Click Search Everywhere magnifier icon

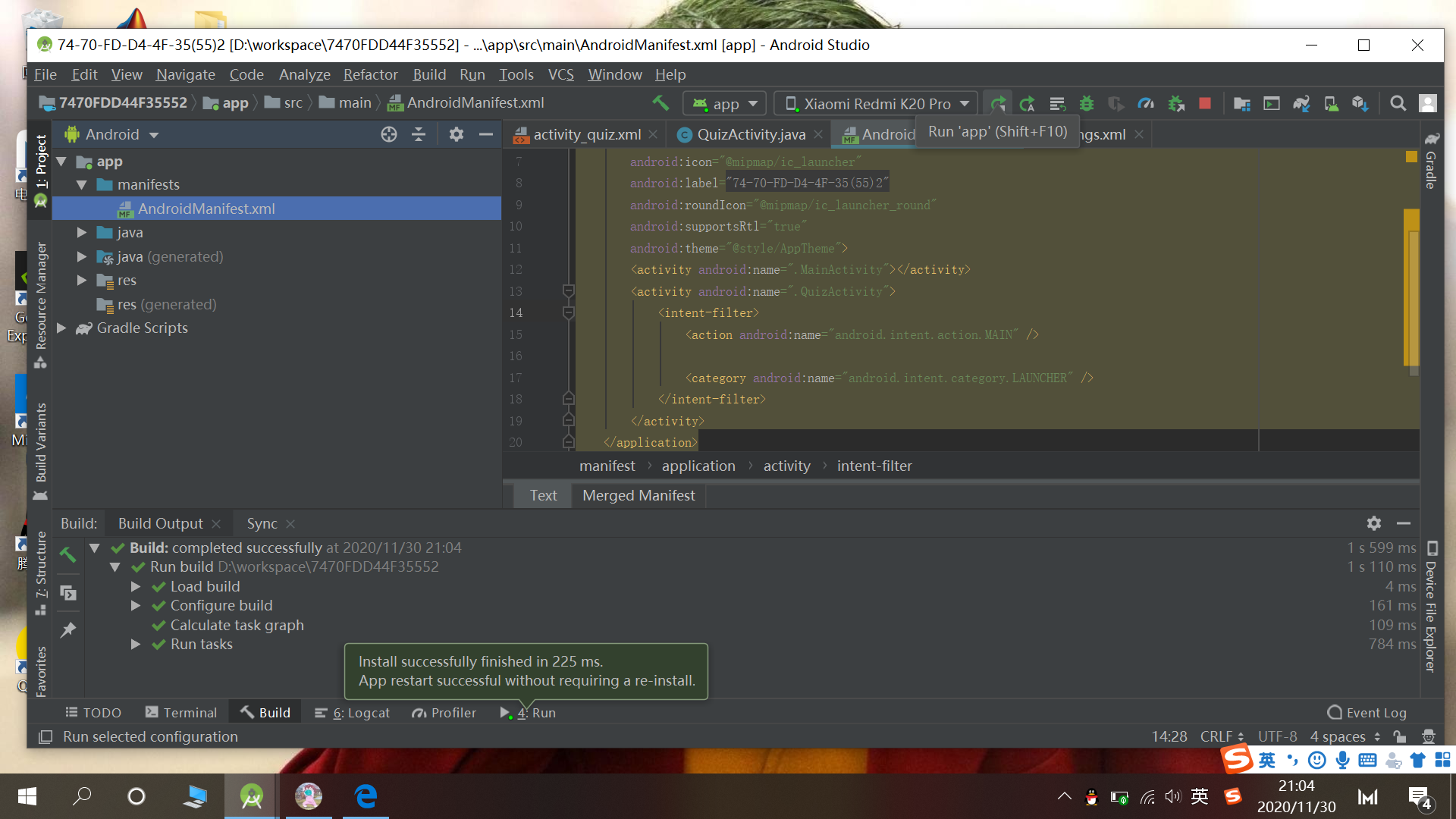coord(1398,104)
